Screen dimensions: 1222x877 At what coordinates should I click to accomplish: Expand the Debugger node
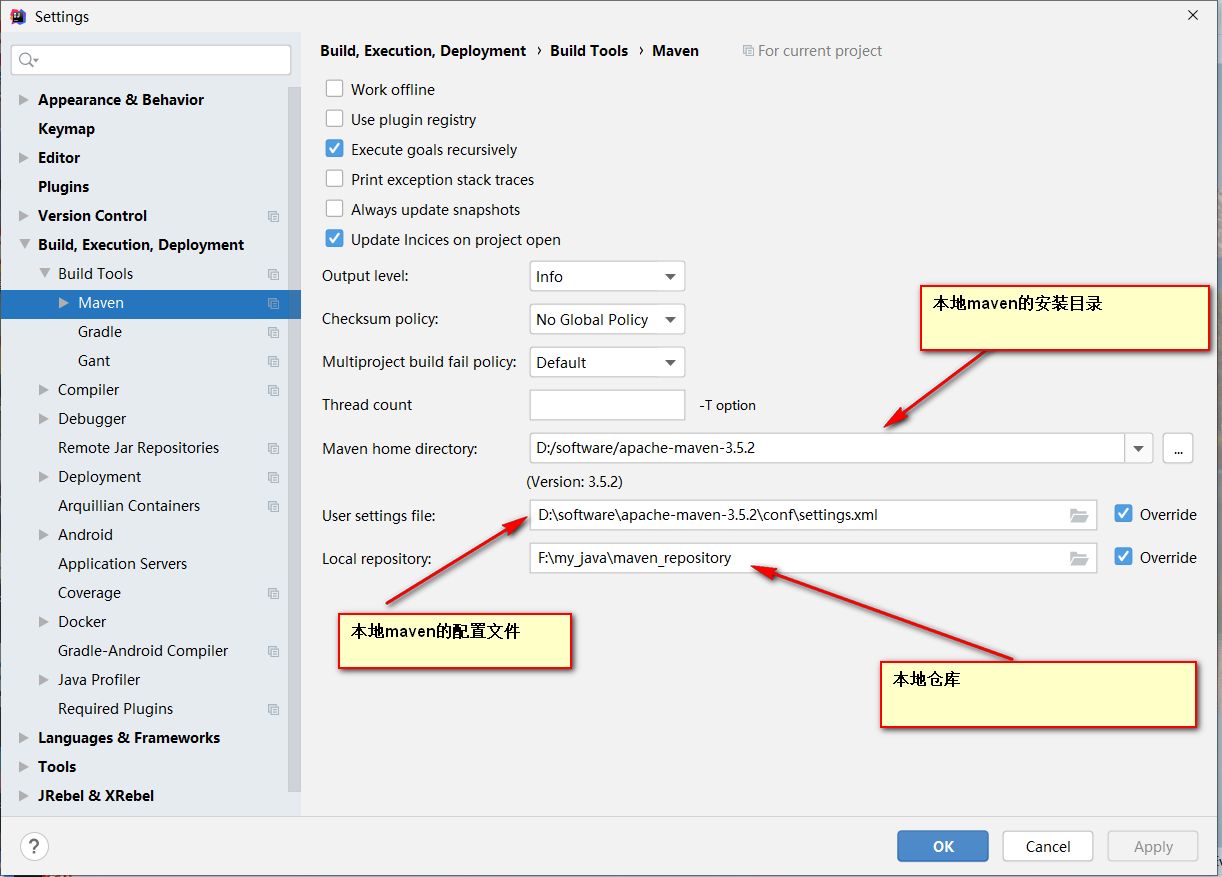pyautogui.click(x=44, y=419)
